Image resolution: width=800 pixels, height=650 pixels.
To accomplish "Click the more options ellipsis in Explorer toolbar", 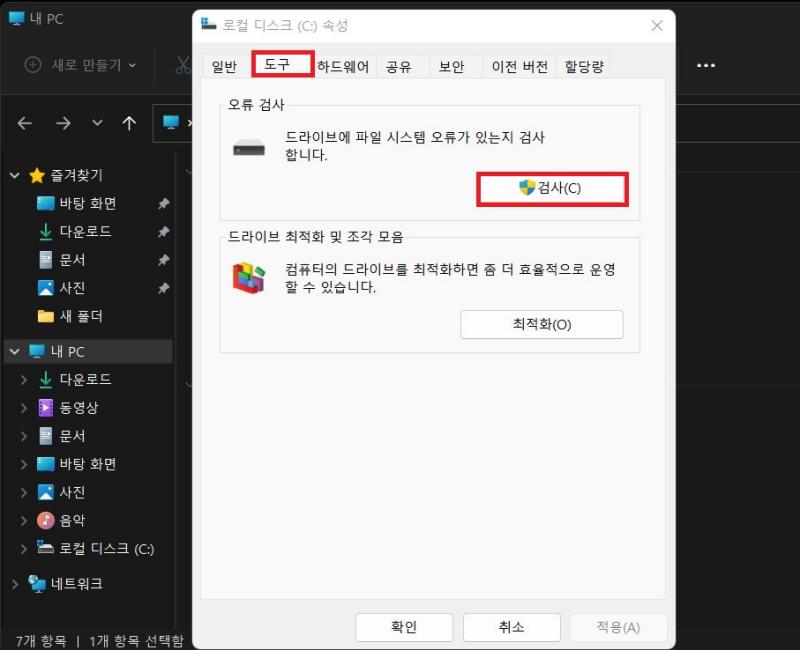I will click(x=706, y=65).
